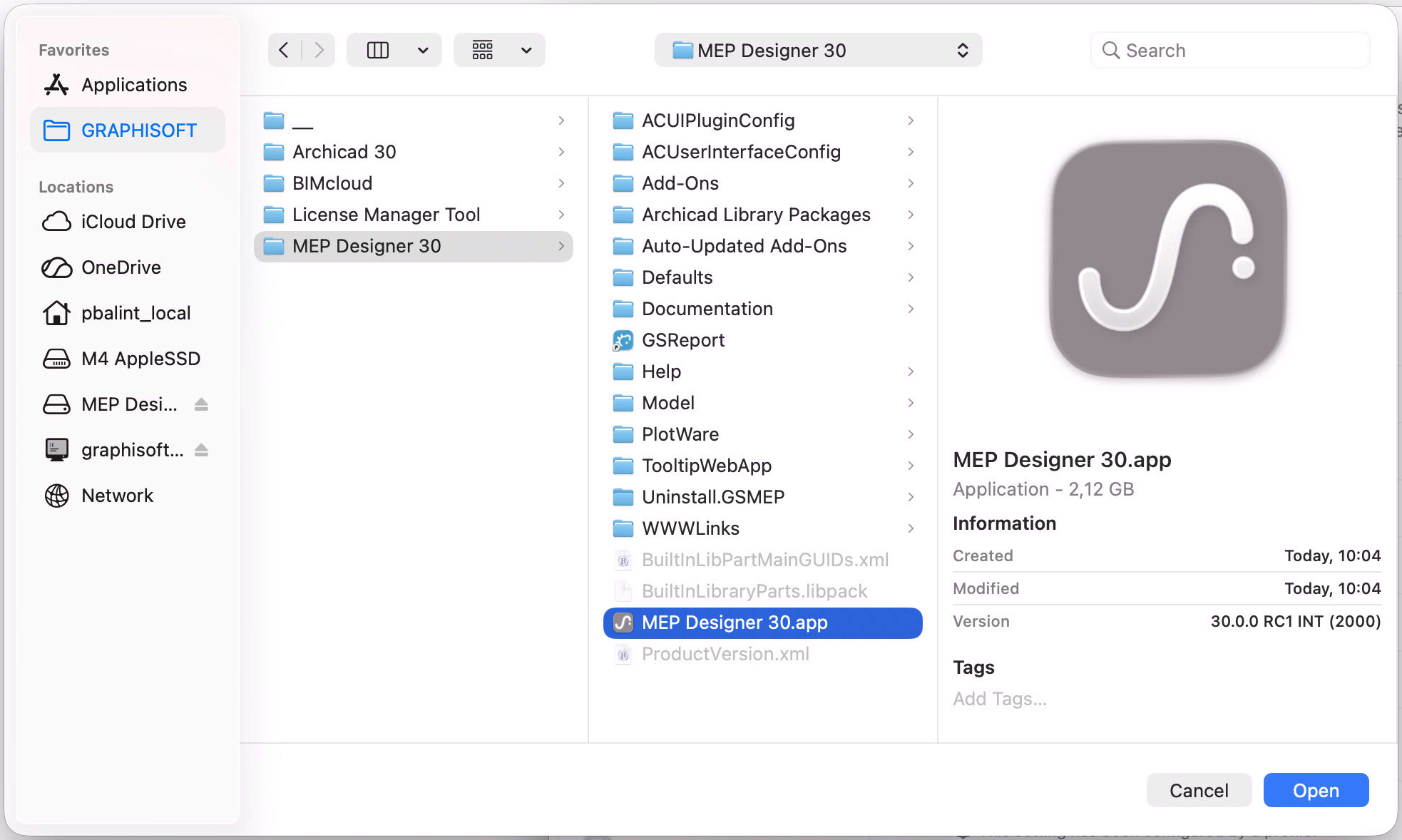Screen dimensions: 1402x840
Task: Click the large MEP Designer preview icon
Action: pyautogui.click(x=1168, y=258)
